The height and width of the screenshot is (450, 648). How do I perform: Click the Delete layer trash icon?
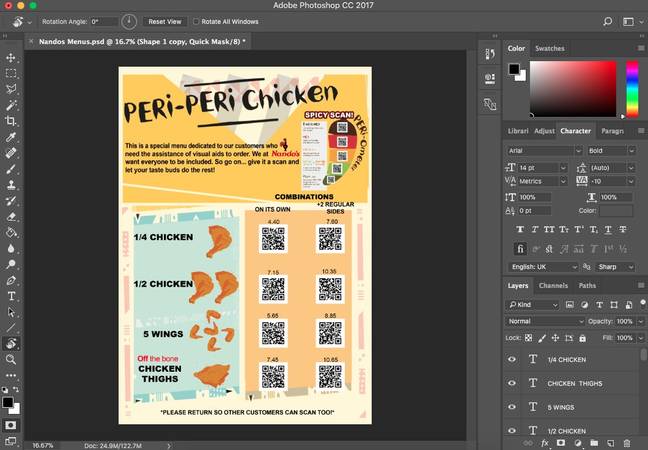[x=627, y=443]
